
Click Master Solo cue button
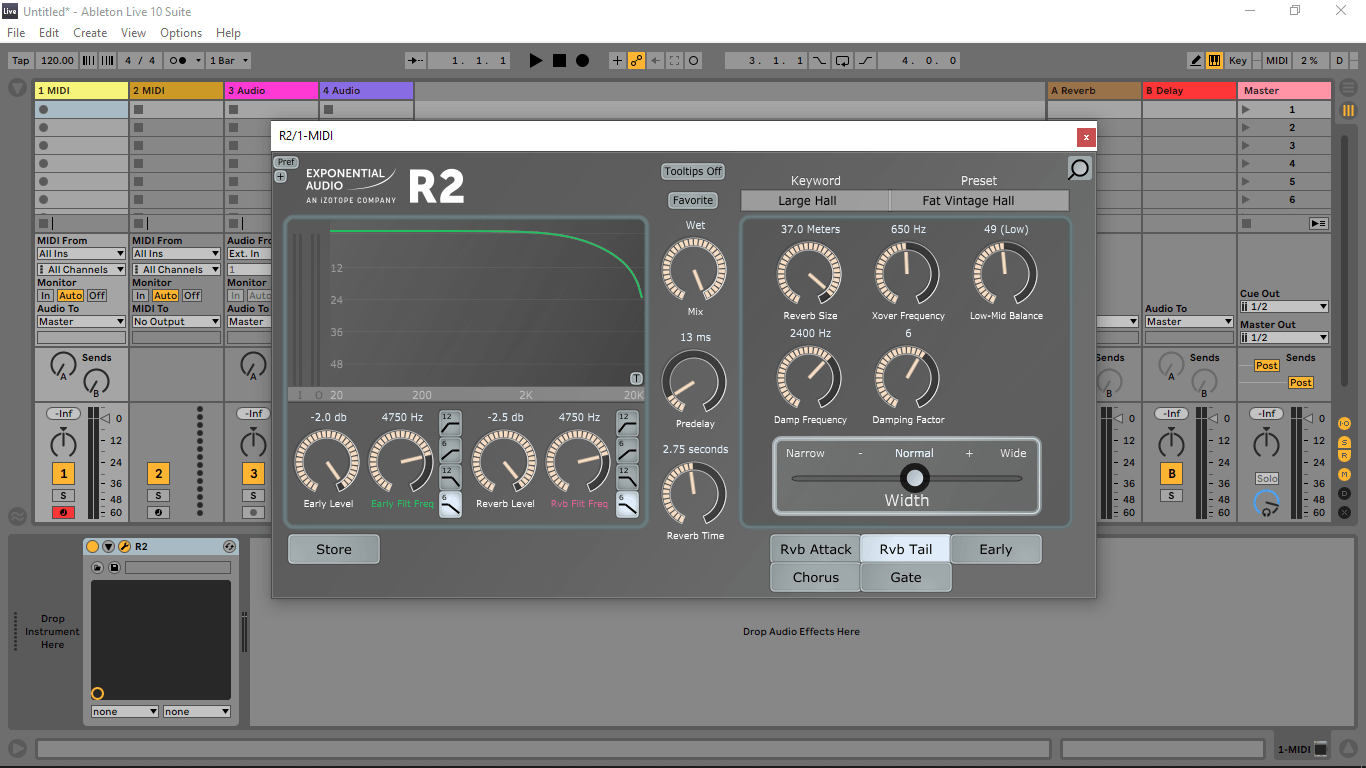tap(1267, 479)
